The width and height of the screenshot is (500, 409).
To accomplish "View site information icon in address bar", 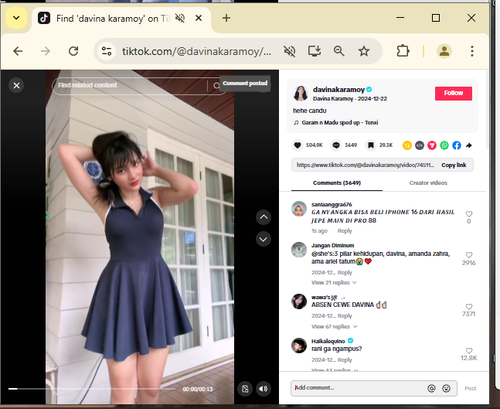I will (x=107, y=51).
